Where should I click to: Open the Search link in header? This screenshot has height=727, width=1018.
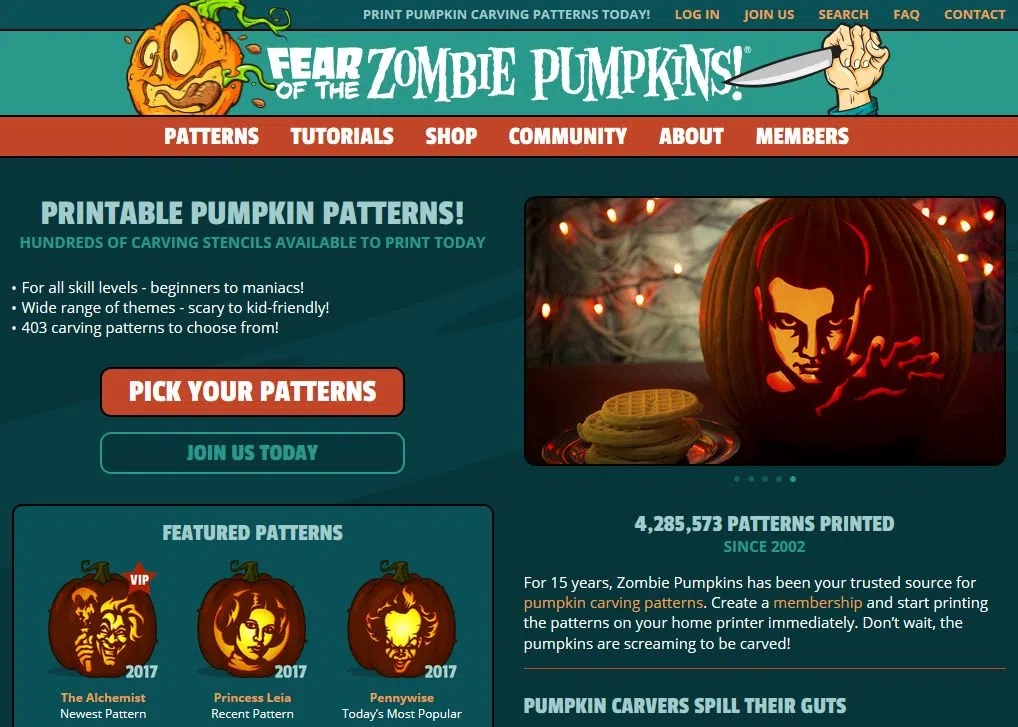843,14
